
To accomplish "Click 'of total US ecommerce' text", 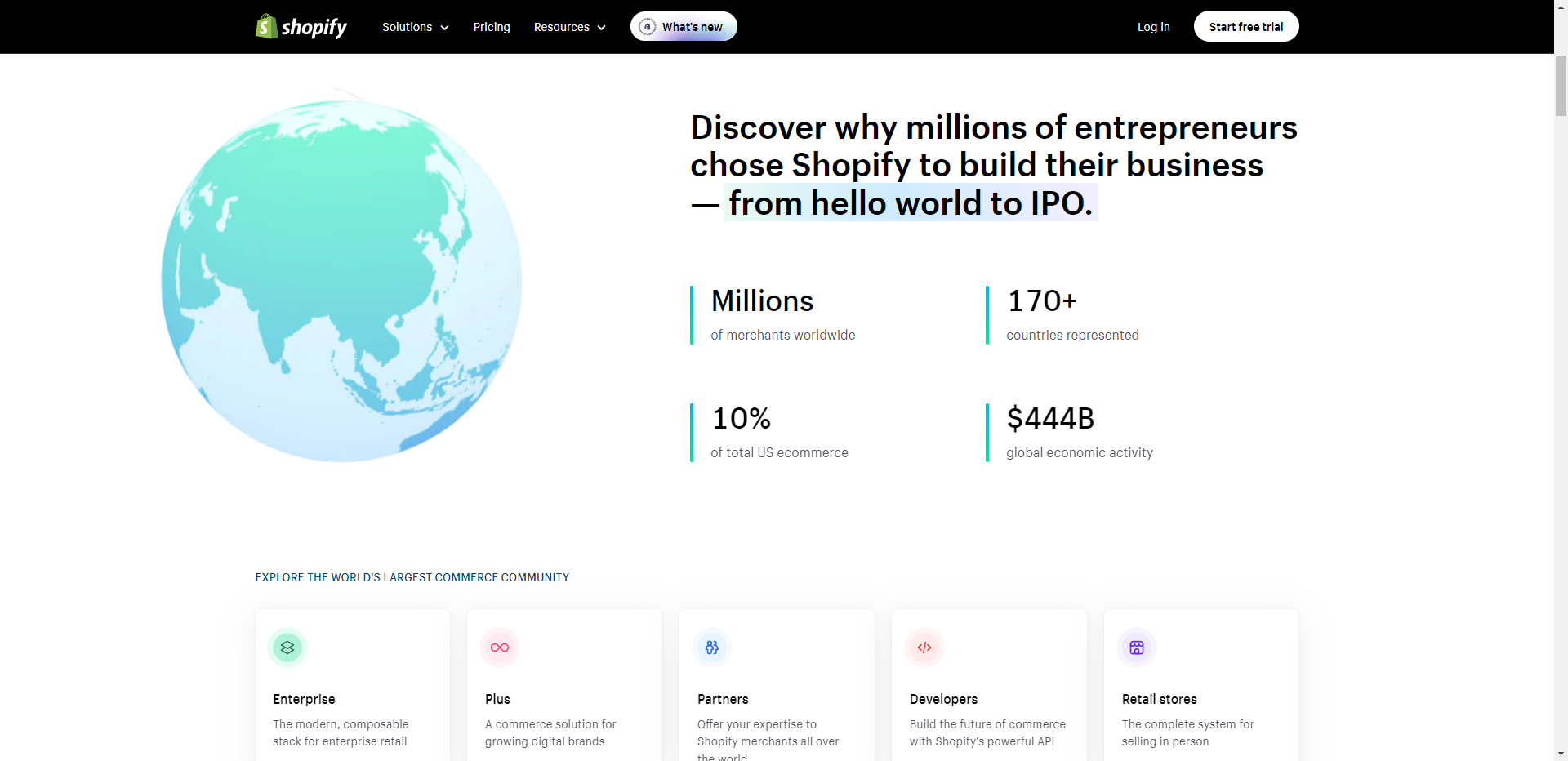I will [779, 452].
